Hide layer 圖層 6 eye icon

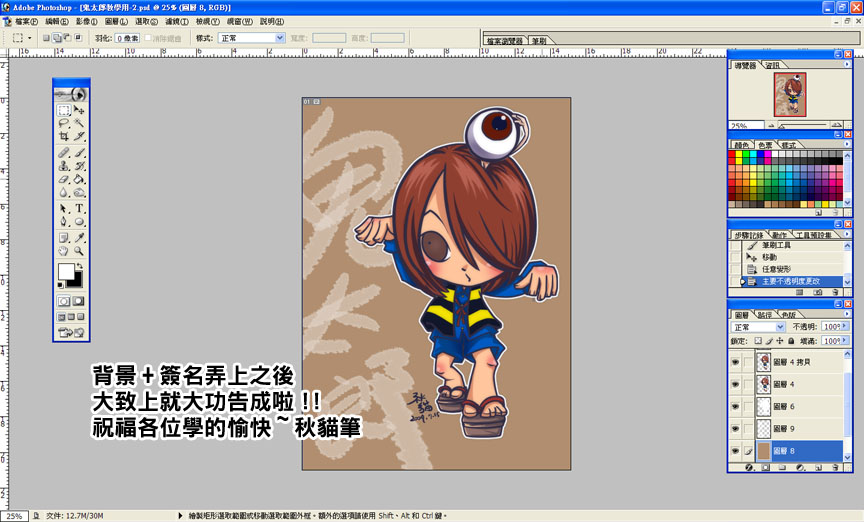pyautogui.click(x=735, y=406)
